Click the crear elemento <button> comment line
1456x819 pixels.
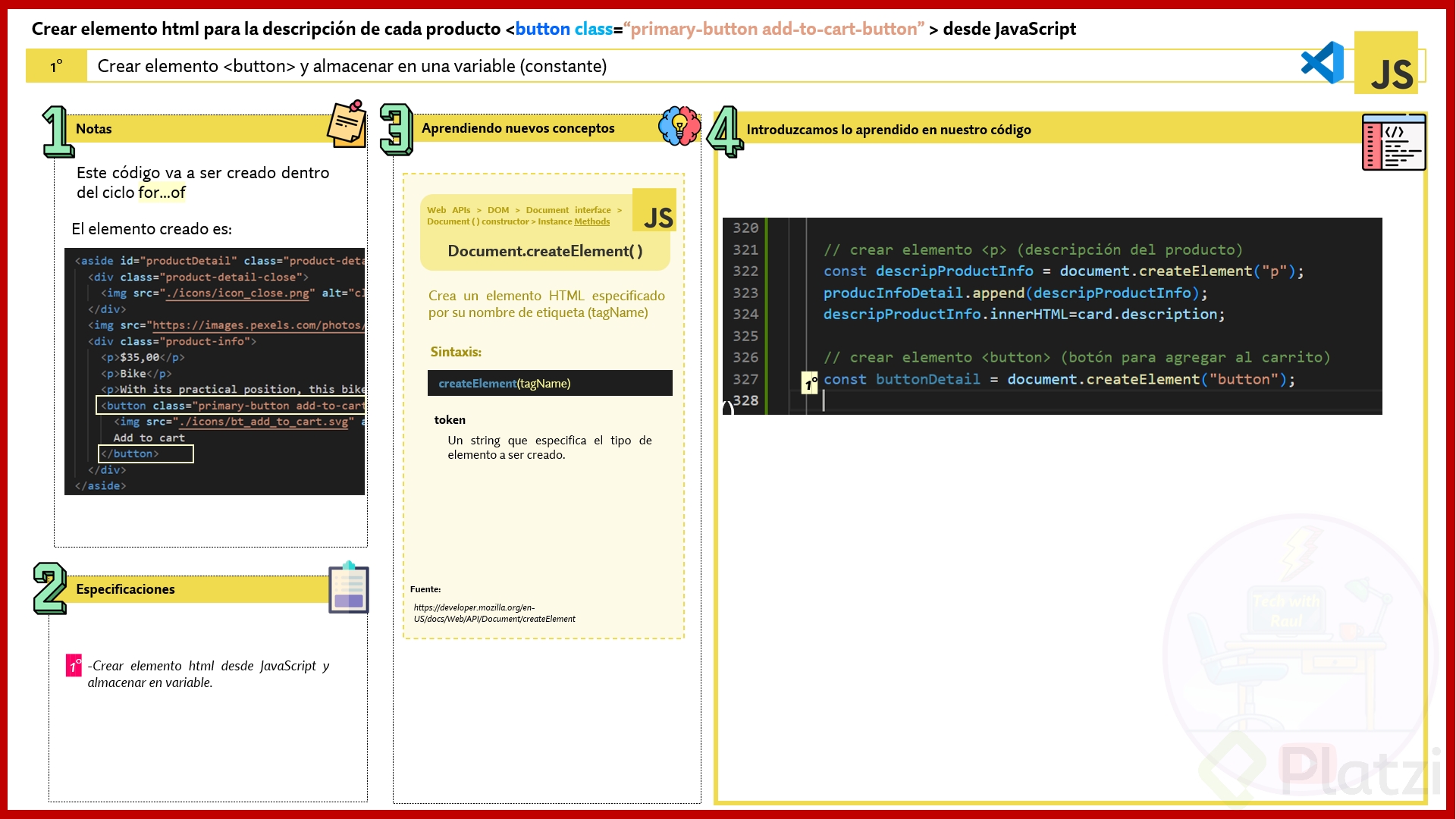pyautogui.click(x=1077, y=357)
